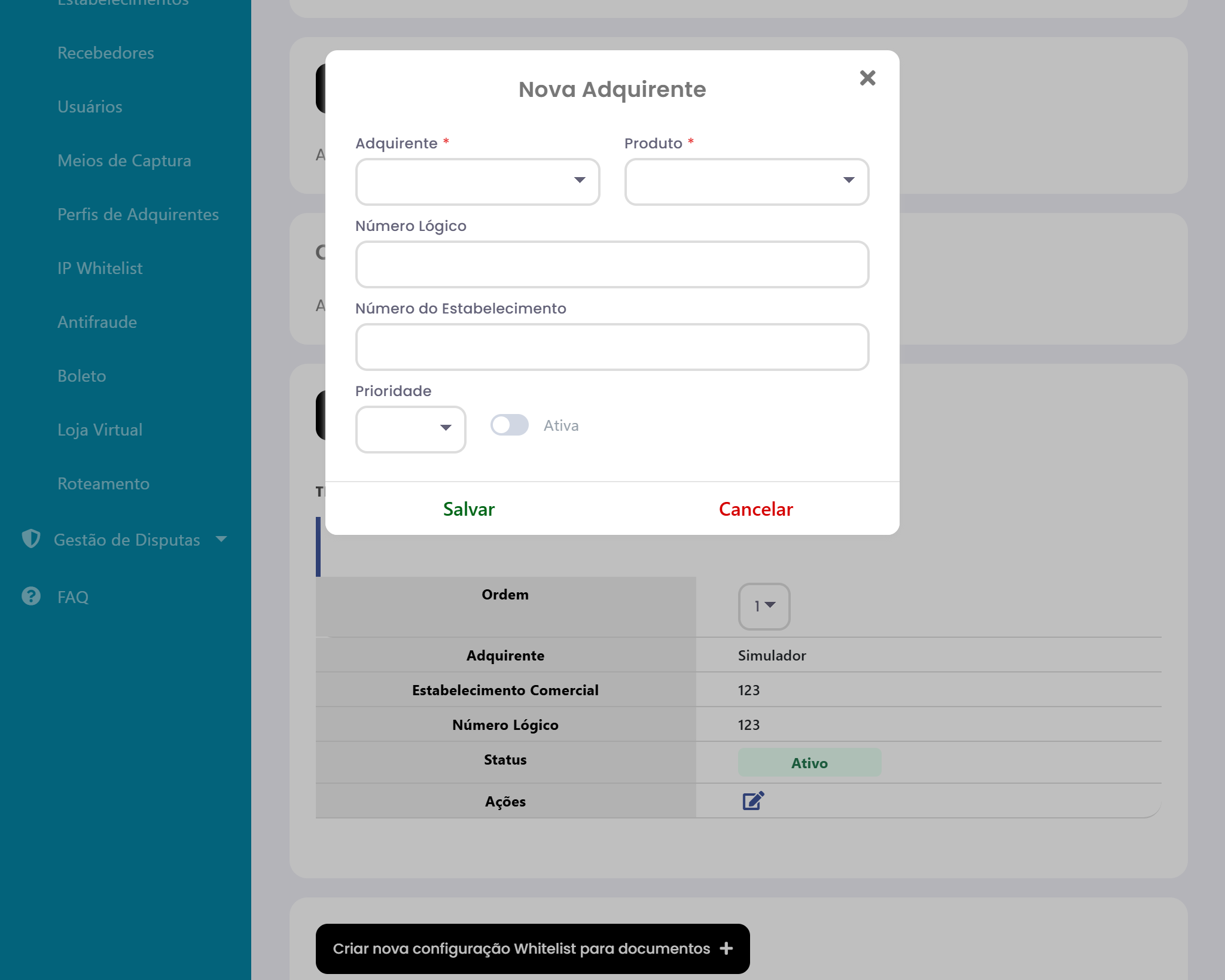
Task: Open the Produto dropdown
Action: tap(746, 181)
